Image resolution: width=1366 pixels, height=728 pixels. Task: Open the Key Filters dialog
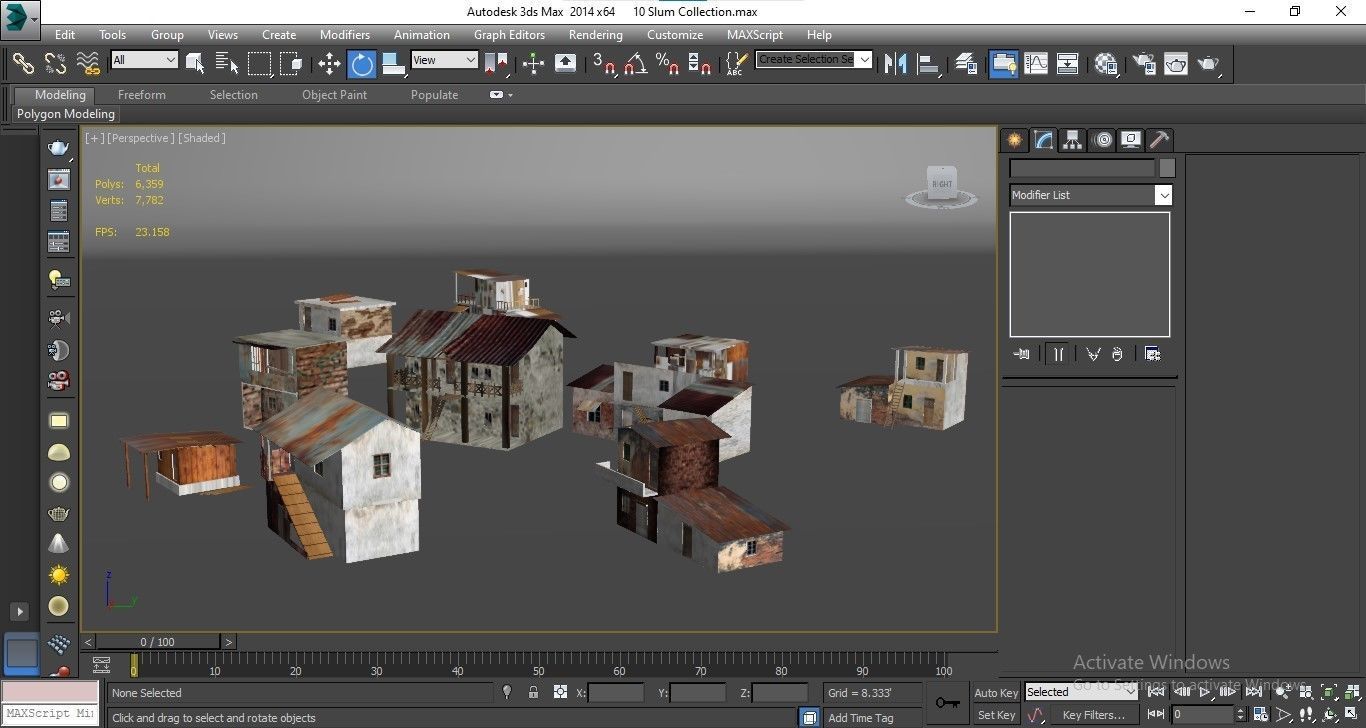[1093, 715]
